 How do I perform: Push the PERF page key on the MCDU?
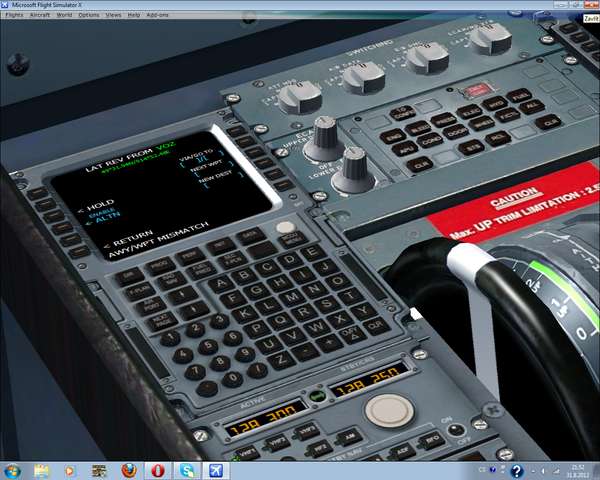(x=190, y=256)
